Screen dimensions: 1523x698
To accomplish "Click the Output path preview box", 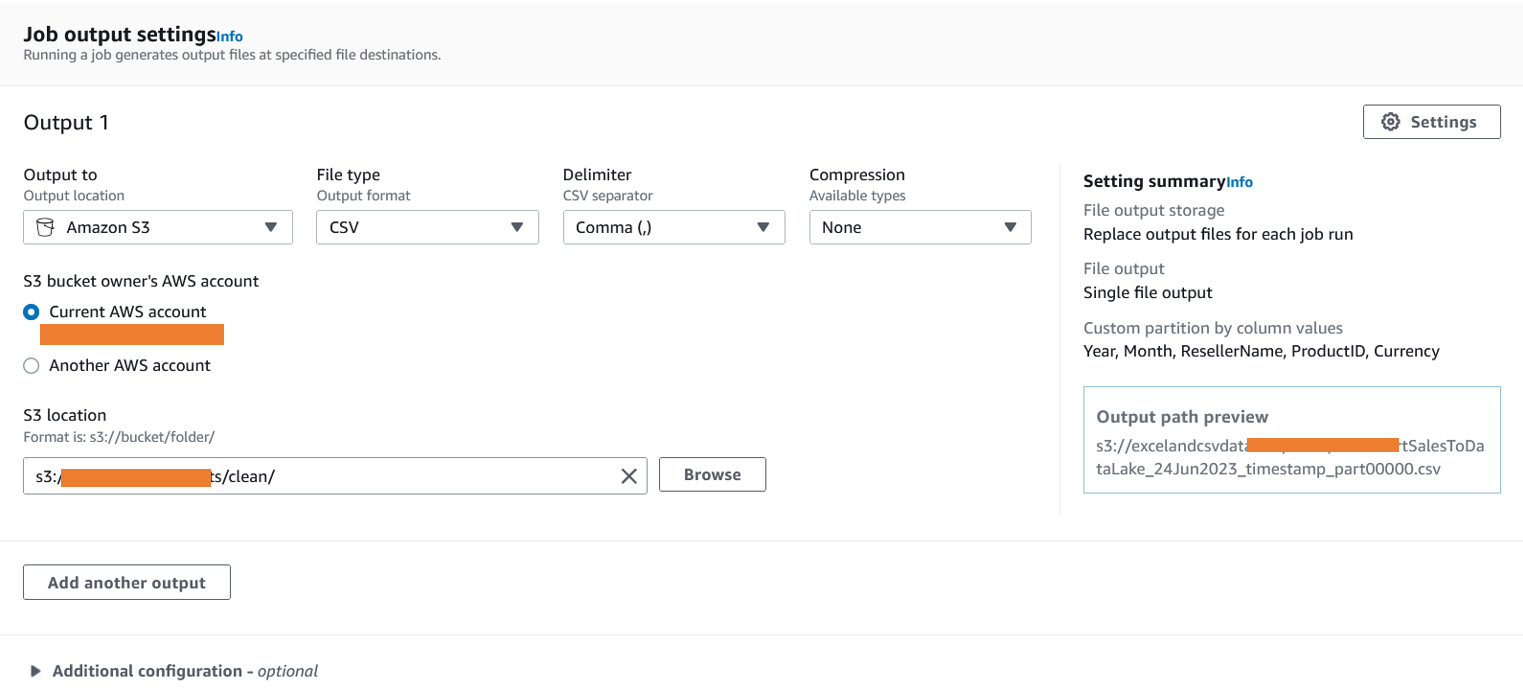I will pyautogui.click(x=1291, y=440).
